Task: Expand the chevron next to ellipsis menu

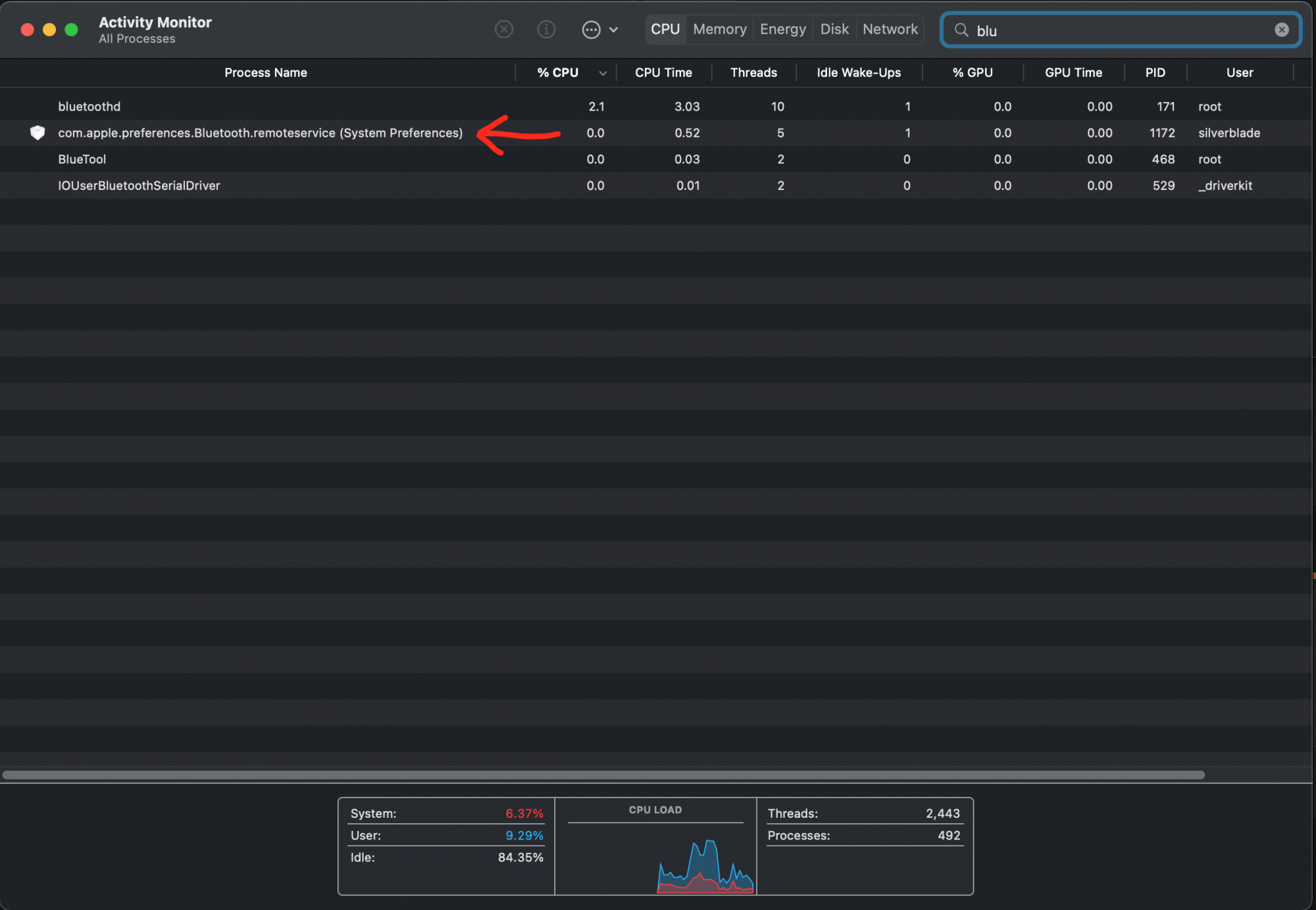Action: point(614,30)
